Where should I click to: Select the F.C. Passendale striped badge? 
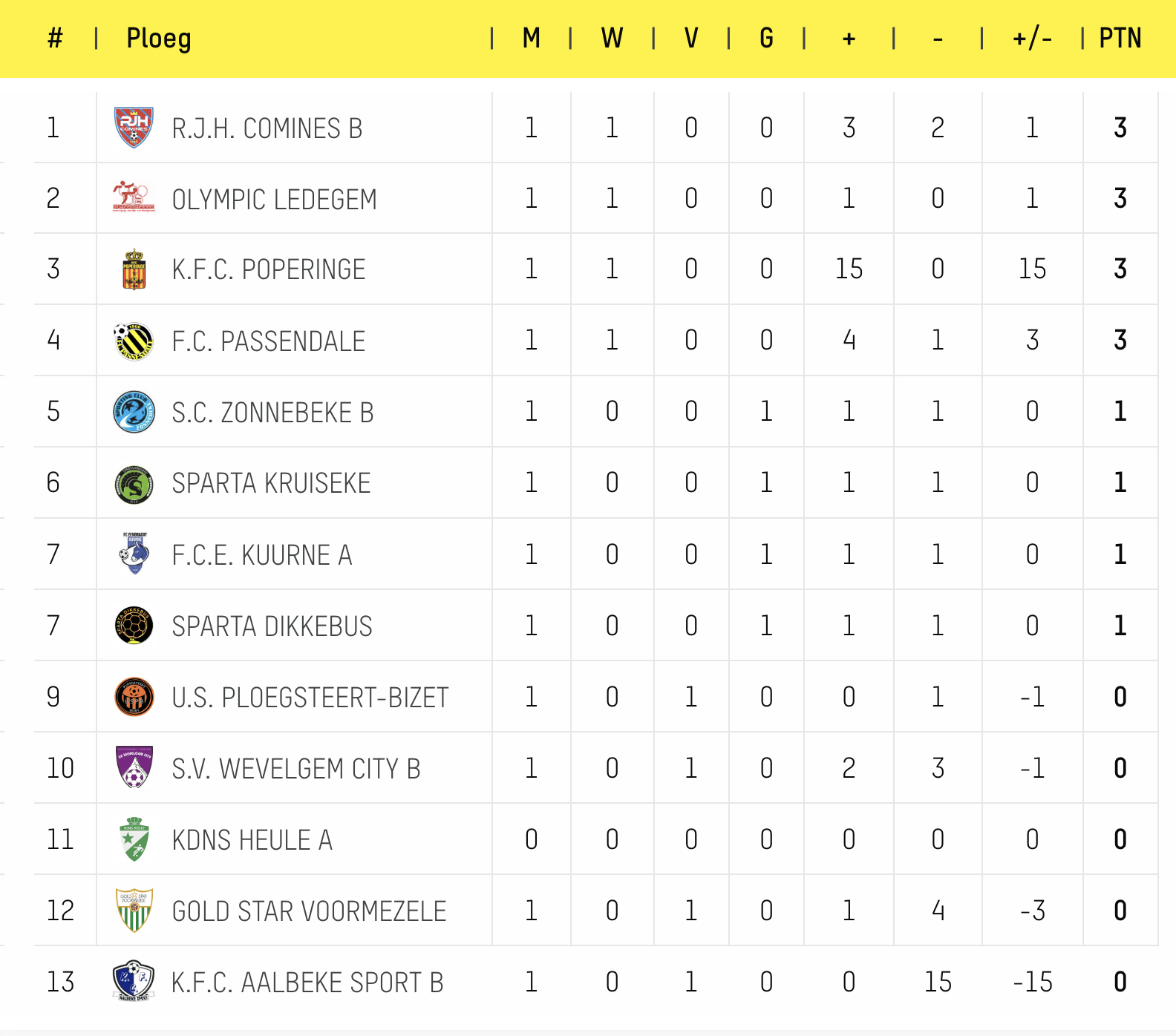click(134, 341)
